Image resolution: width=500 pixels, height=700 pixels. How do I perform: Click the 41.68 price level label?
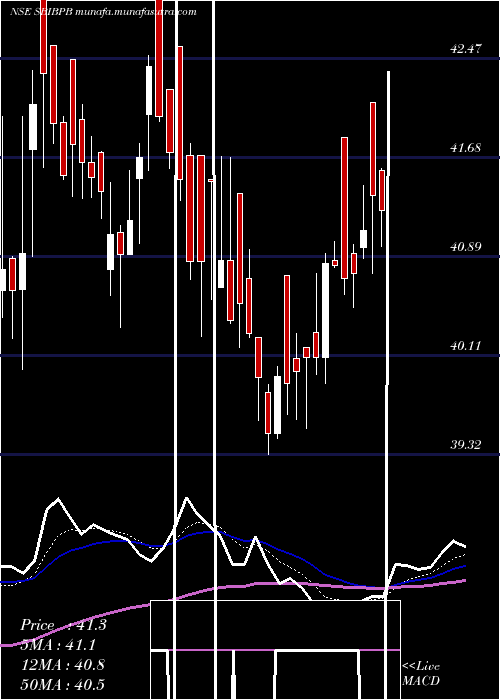466,148
